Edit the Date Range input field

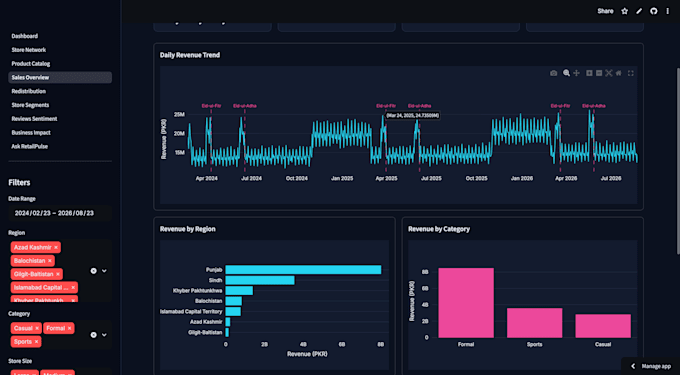pos(60,213)
